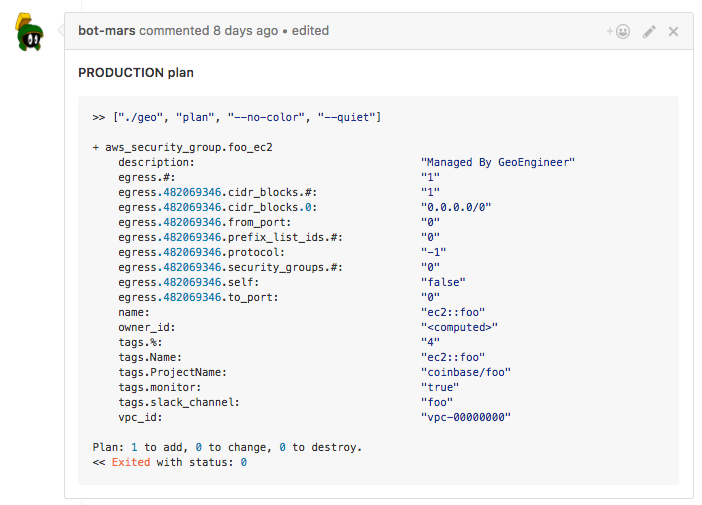702x505 pixels.
Task: Click the tags.monitor 'true' value
Action: 440,387
